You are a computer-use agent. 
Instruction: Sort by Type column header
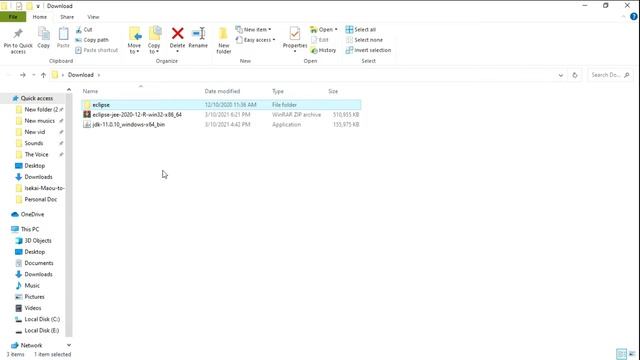278,91
